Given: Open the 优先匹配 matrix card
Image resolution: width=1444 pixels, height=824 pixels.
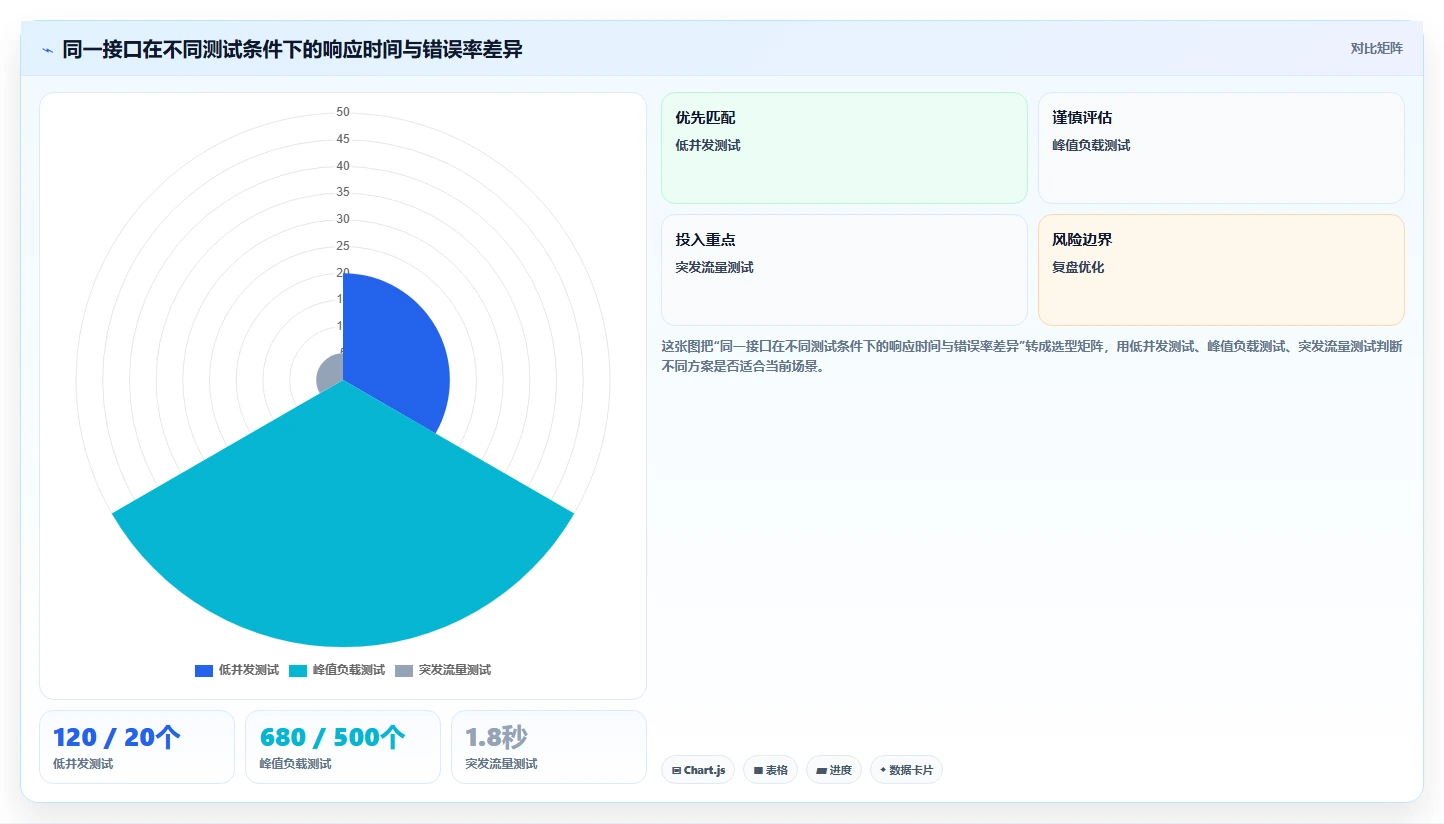Looking at the screenshot, I should (844, 148).
